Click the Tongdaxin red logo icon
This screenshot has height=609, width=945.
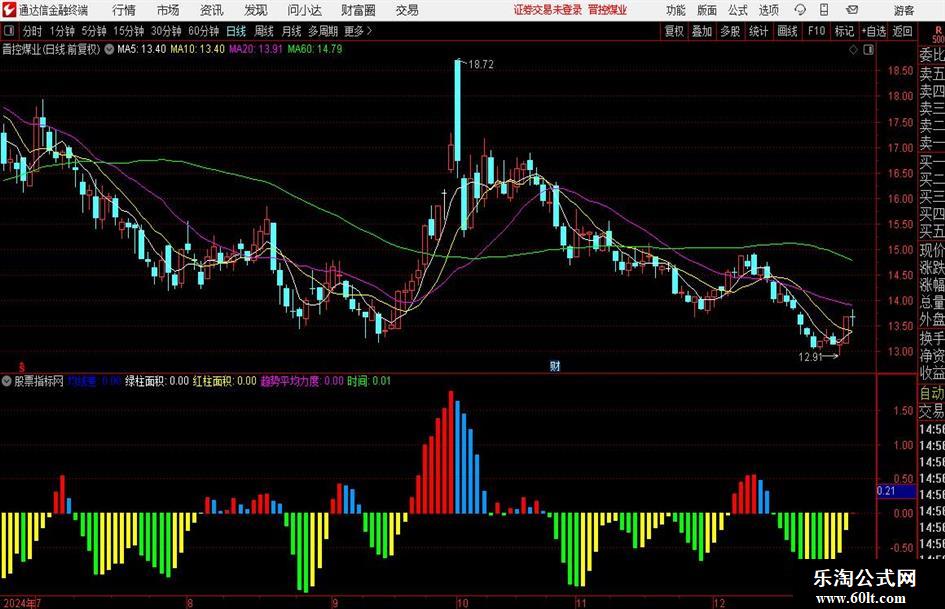pyautogui.click(x=9, y=10)
